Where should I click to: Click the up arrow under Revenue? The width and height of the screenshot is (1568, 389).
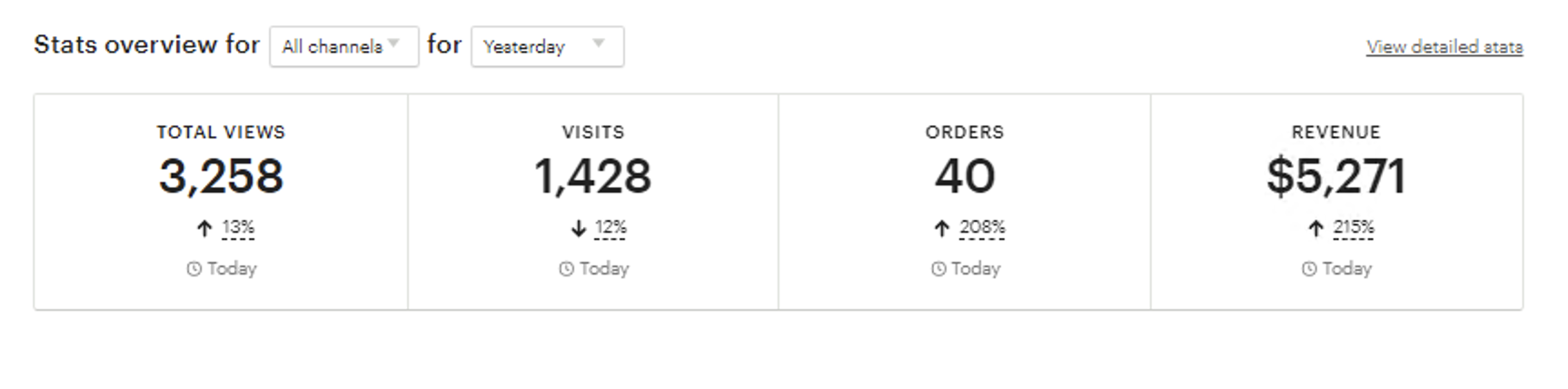click(x=1315, y=229)
